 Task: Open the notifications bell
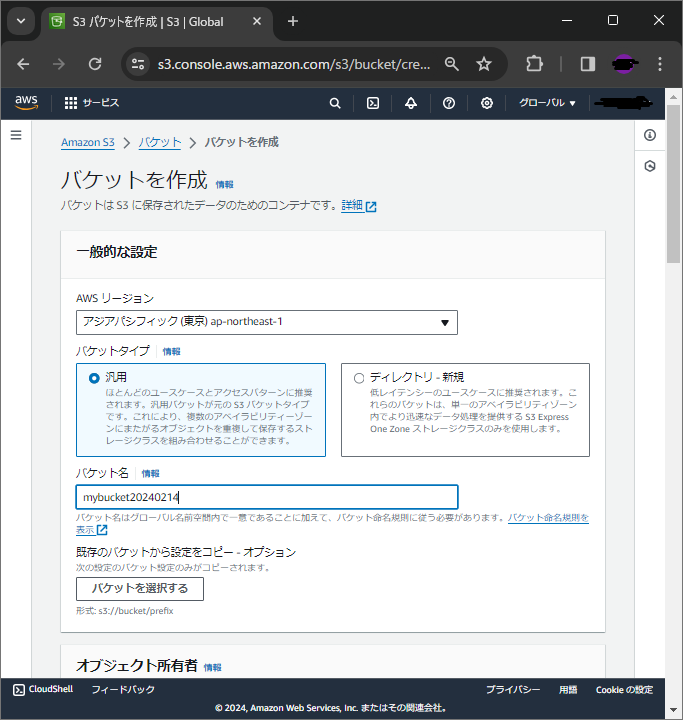(411, 103)
